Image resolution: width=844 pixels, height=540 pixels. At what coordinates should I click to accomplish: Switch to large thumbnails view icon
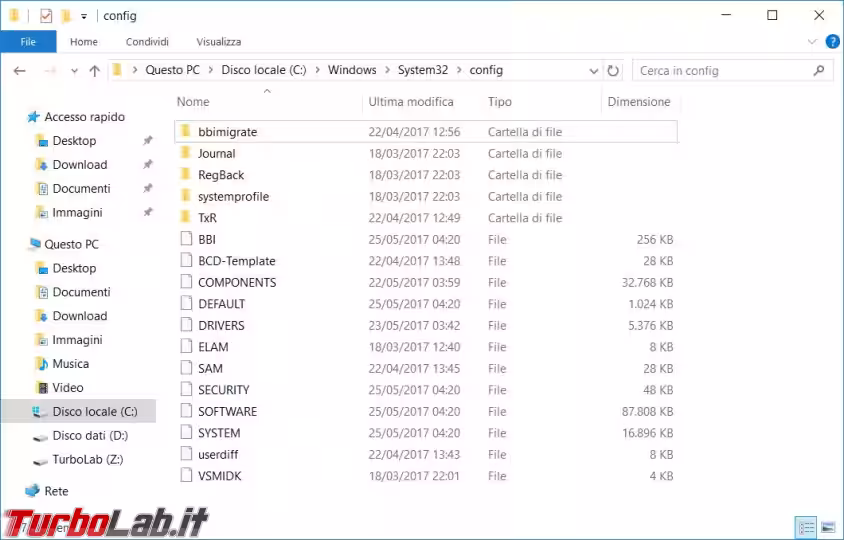coord(827,526)
